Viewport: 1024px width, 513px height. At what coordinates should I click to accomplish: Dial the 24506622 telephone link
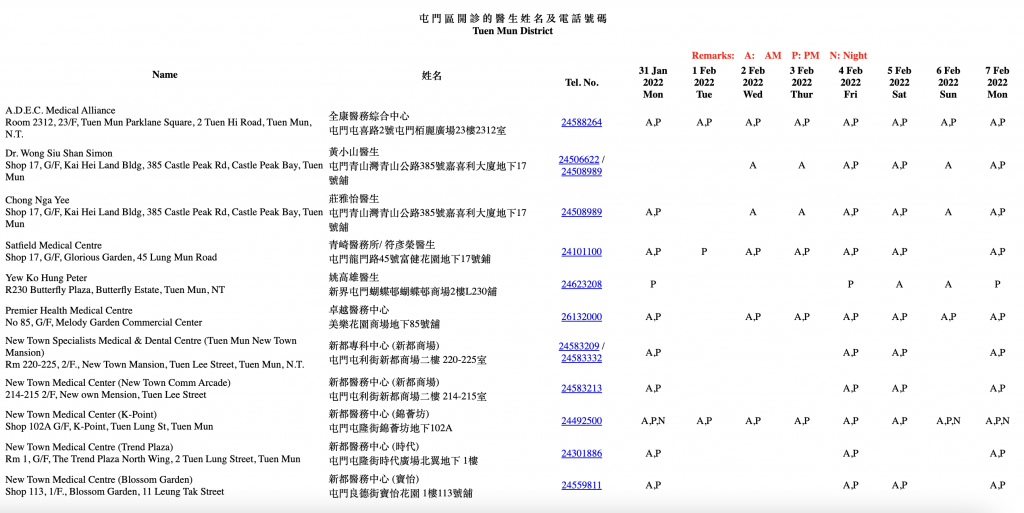coord(579,159)
